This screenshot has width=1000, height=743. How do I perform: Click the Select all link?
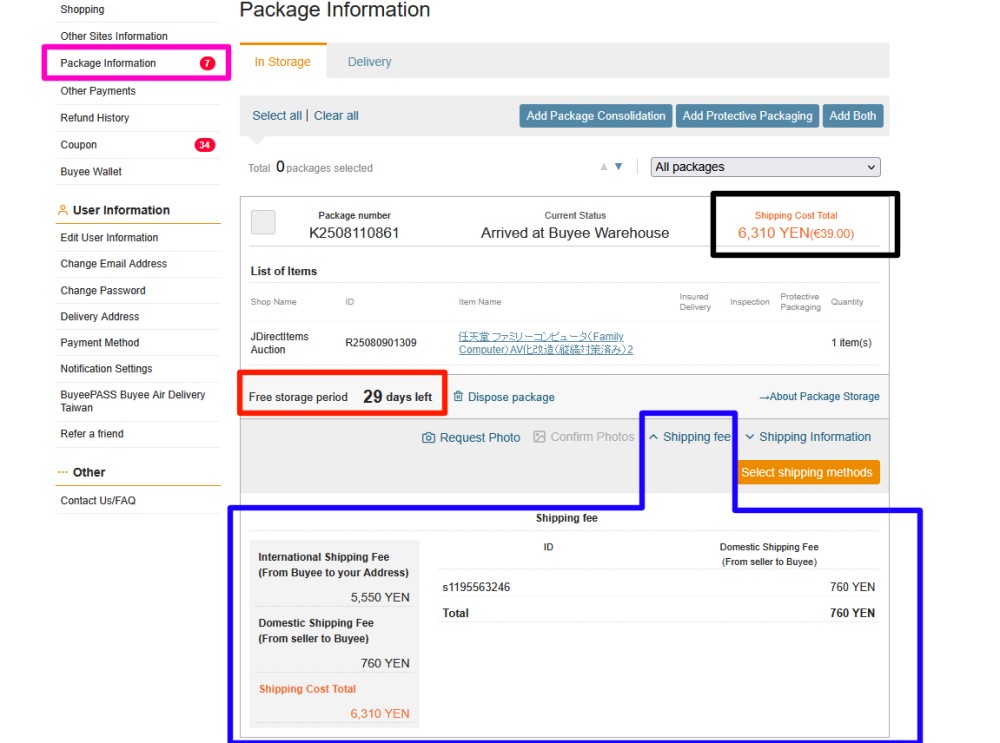(277, 115)
